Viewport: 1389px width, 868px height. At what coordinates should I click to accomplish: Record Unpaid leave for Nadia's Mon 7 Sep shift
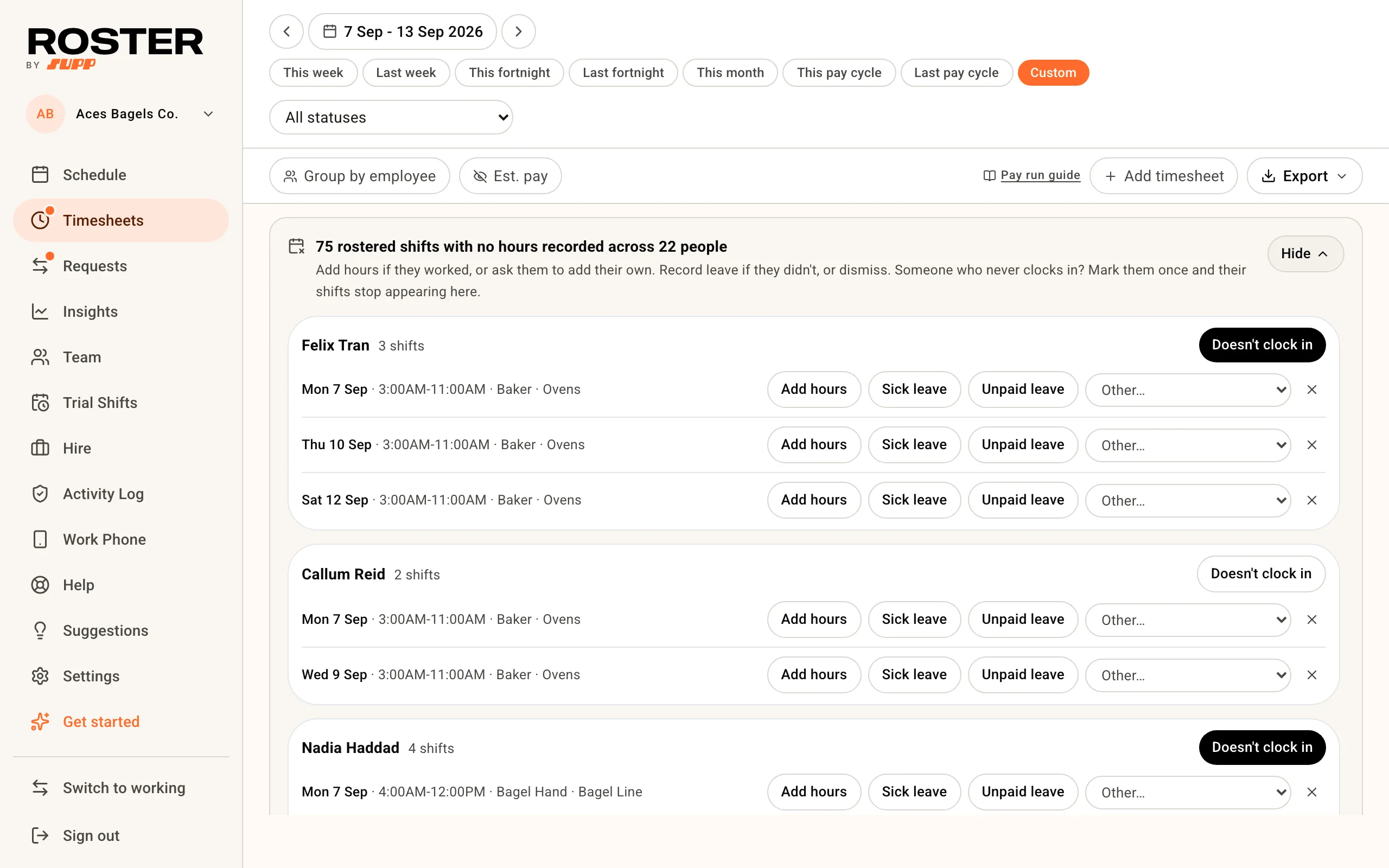1023,792
